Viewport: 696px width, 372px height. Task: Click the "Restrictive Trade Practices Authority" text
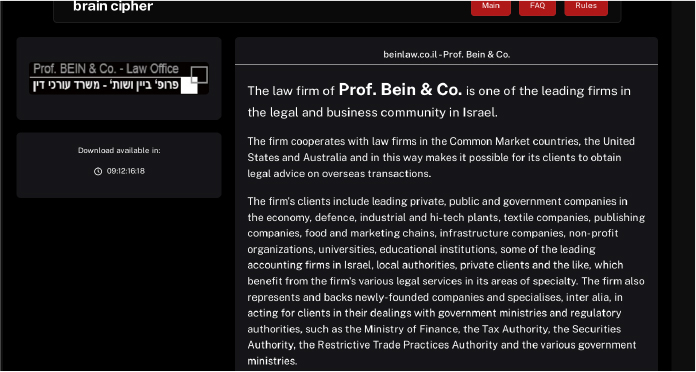pyautogui.click(x=407, y=345)
